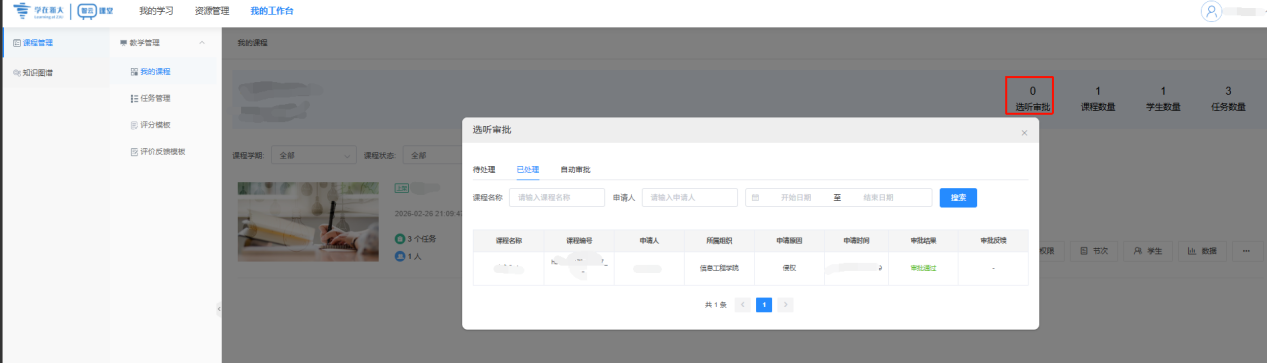This screenshot has height=363, width=1267.
Task: Click the 课程数量 statistic
Action: [x=1098, y=98]
